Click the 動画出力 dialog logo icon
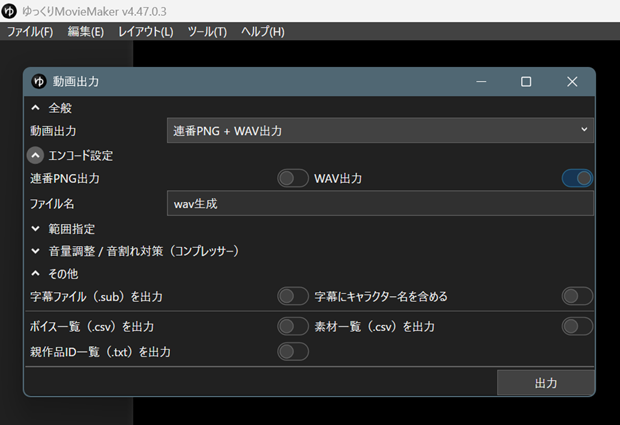The width and height of the screenshot is (620, 425). [40, 82]
